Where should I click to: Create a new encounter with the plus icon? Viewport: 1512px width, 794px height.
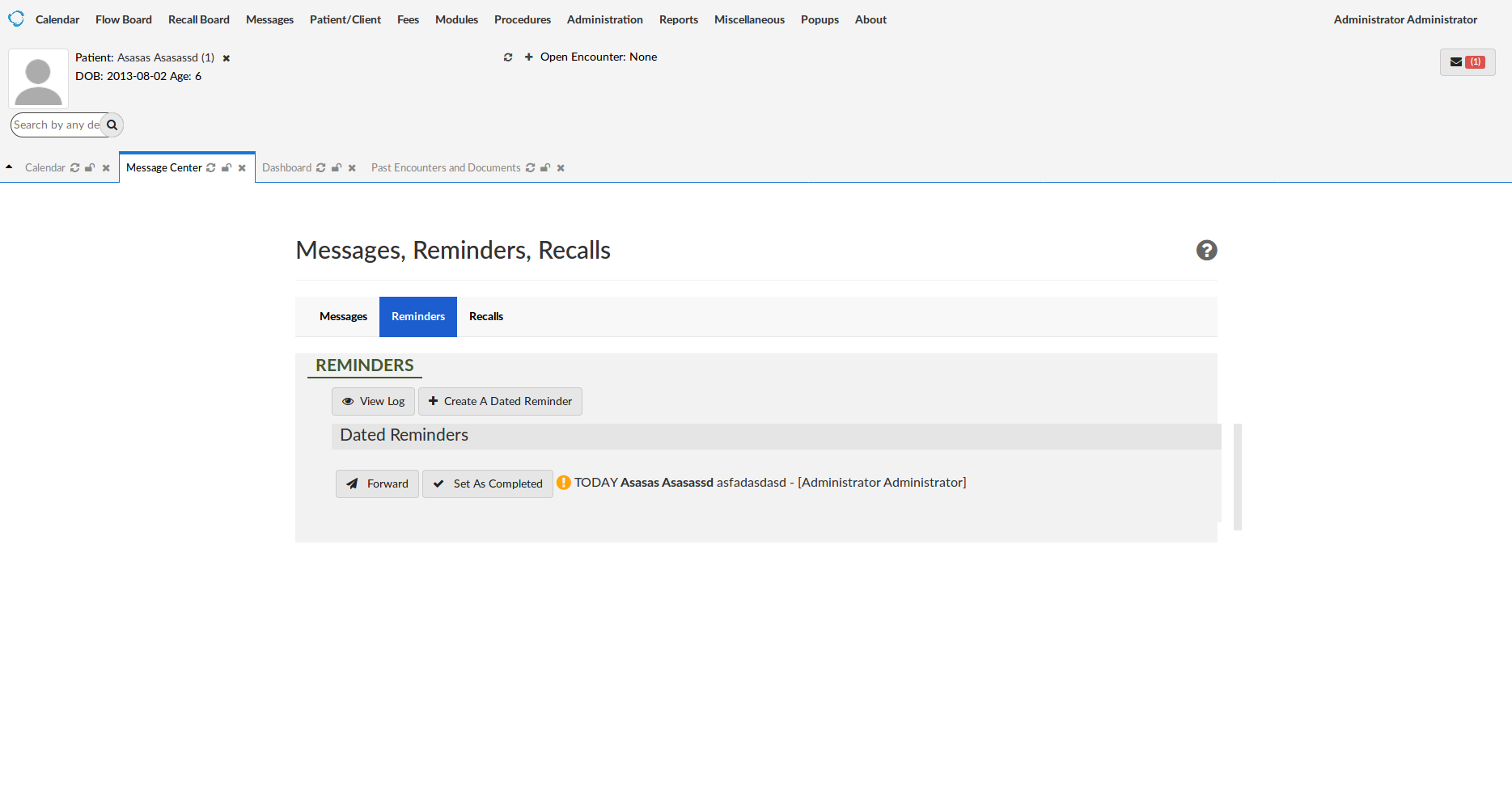coord(528,57)
